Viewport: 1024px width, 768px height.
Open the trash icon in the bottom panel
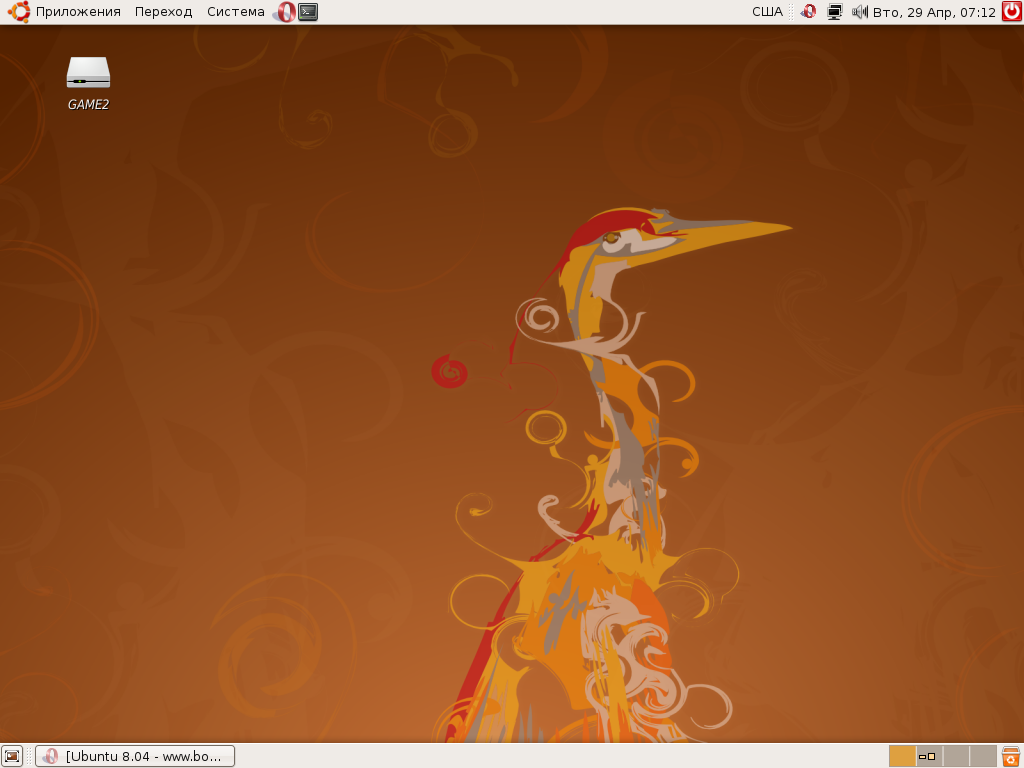click(x=1011, y=756)
